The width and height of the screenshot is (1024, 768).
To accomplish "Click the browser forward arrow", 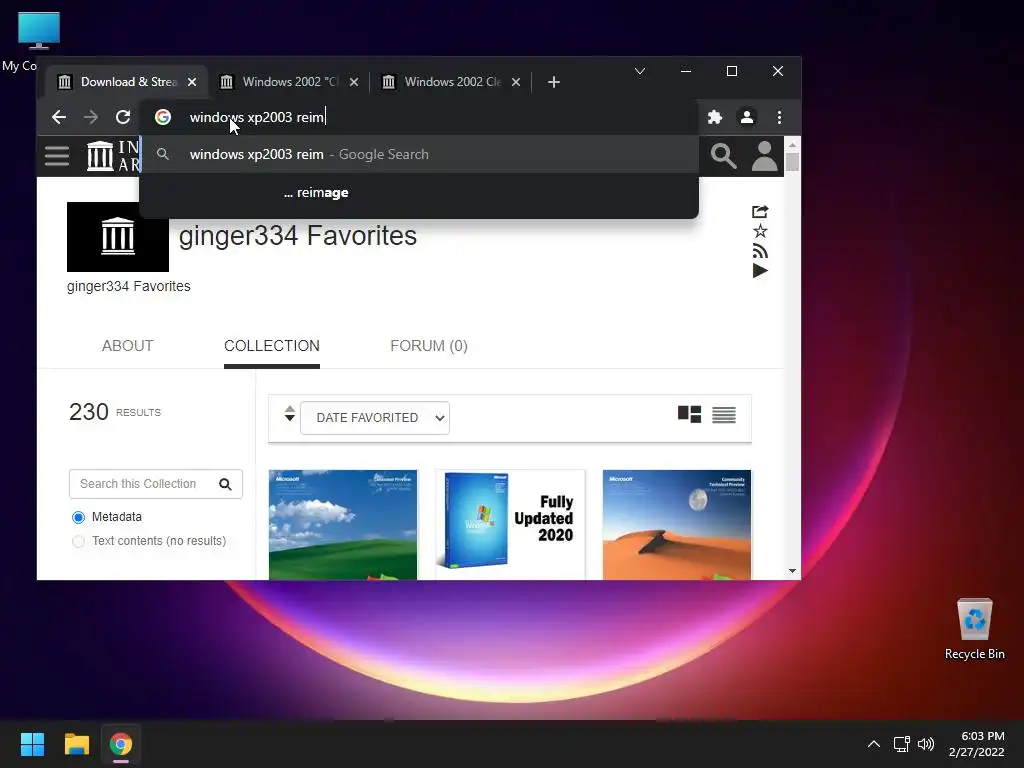I will click(x=91, y=117).
